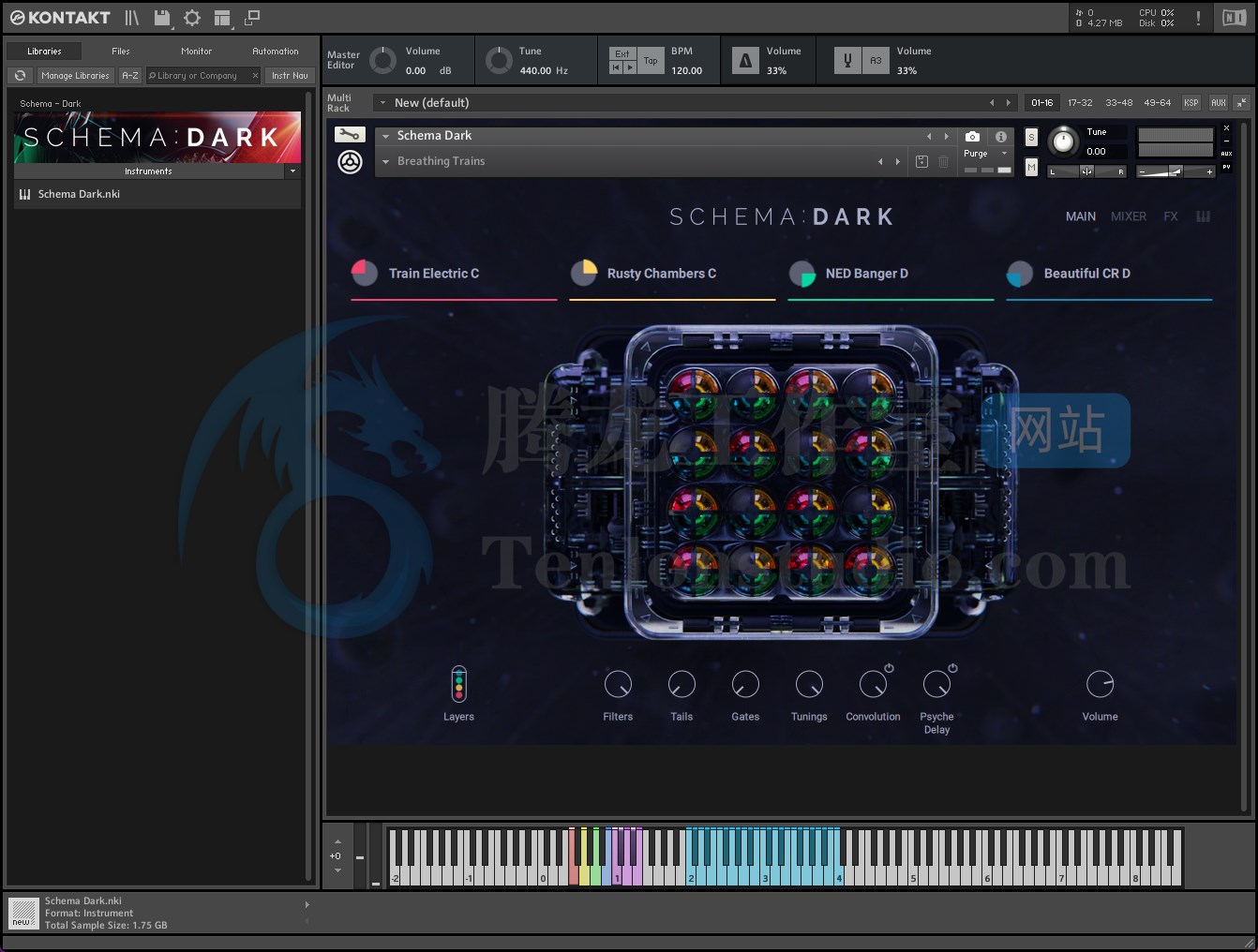Click the Beautiful CR D layer icon
1258x952 pixels.
1020,274
